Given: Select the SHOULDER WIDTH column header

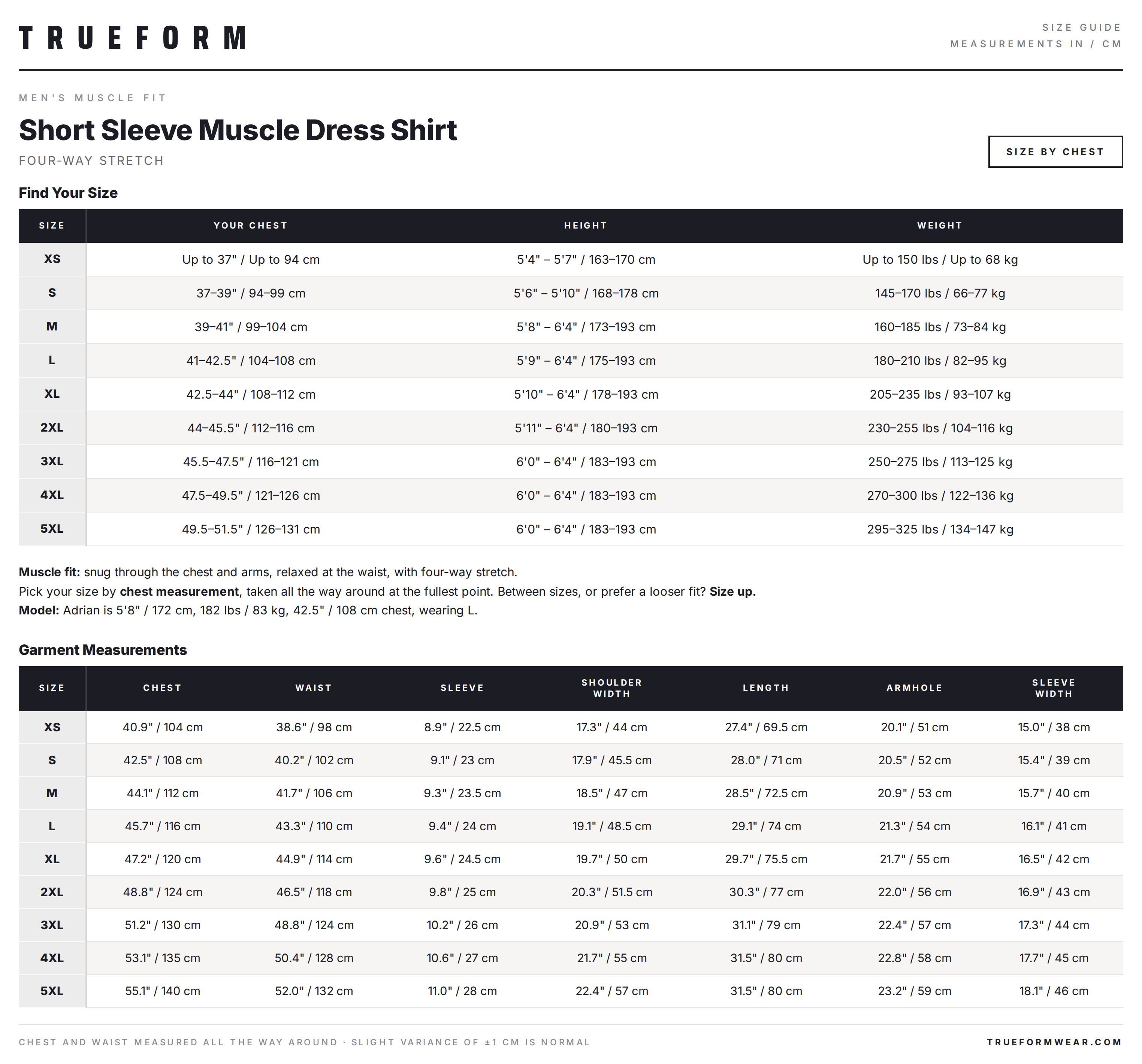Looking at the screenshot, I should [x=612, y=688].
